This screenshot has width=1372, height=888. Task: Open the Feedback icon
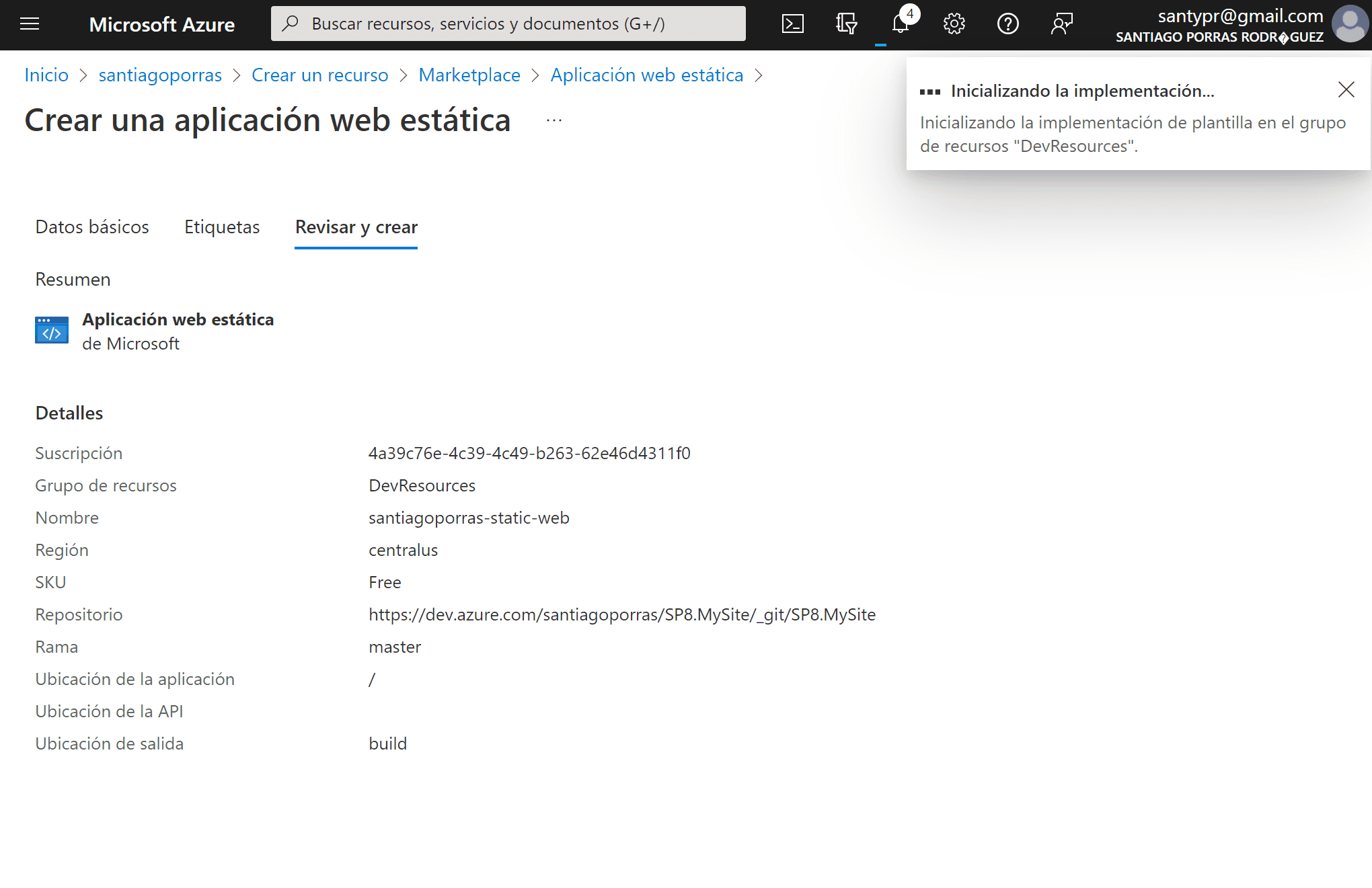tap(1062, 24)
